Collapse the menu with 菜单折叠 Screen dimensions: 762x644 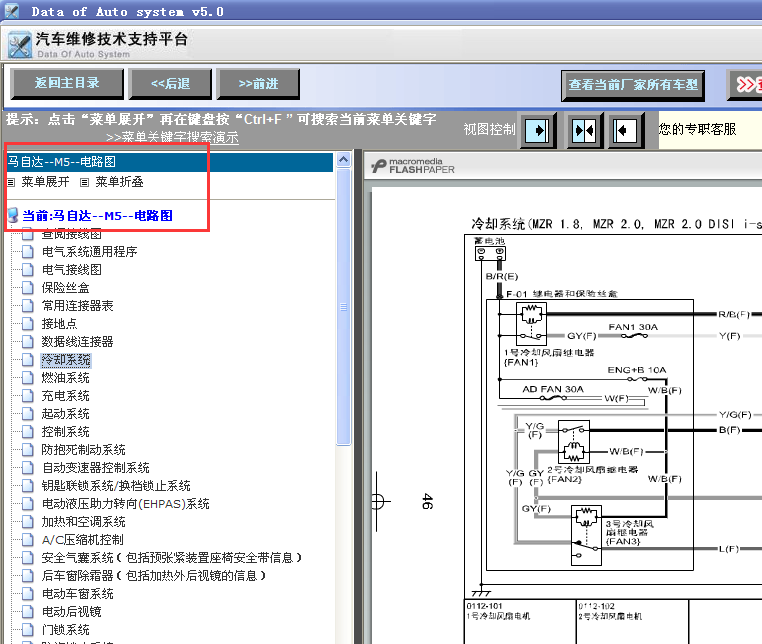[119, 182]
